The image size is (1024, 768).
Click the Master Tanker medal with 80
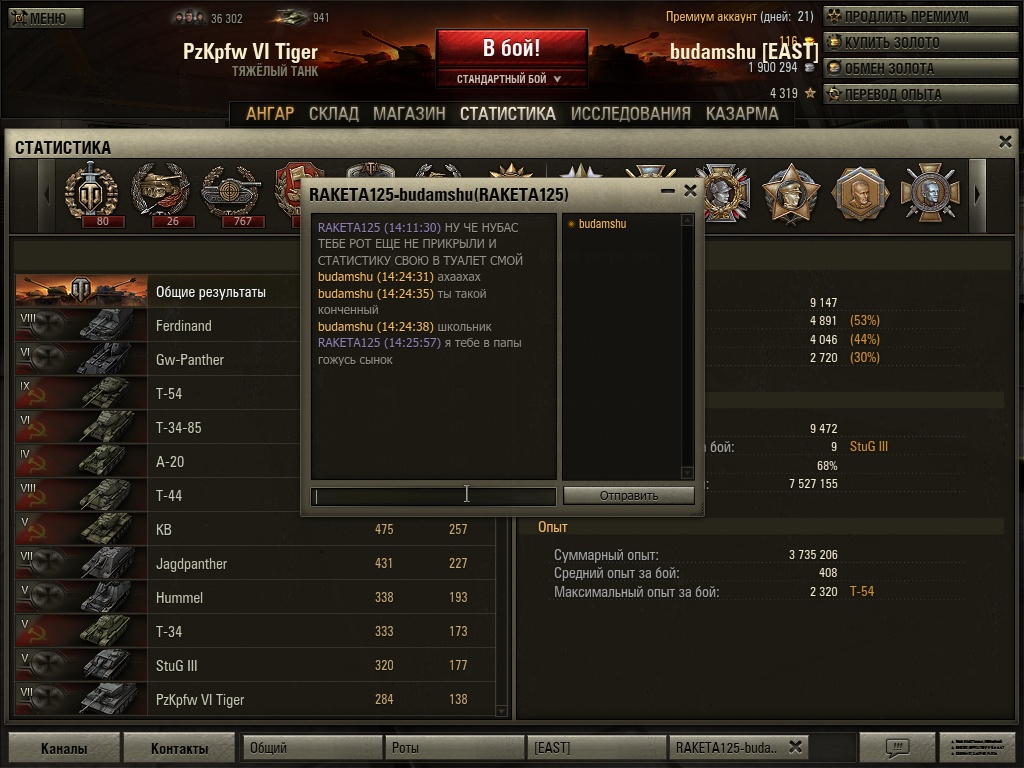pos(91,193)
